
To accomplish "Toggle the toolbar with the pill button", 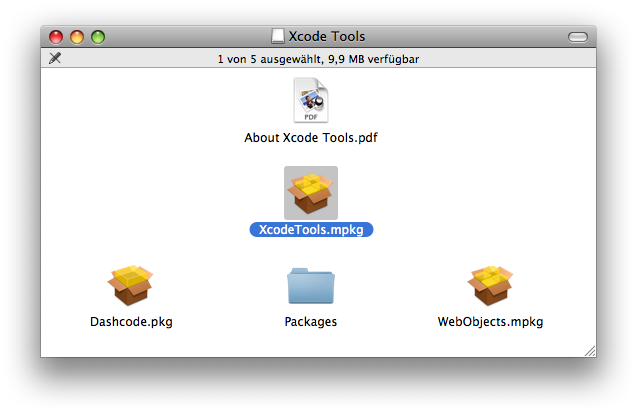I will coord(578,37).
